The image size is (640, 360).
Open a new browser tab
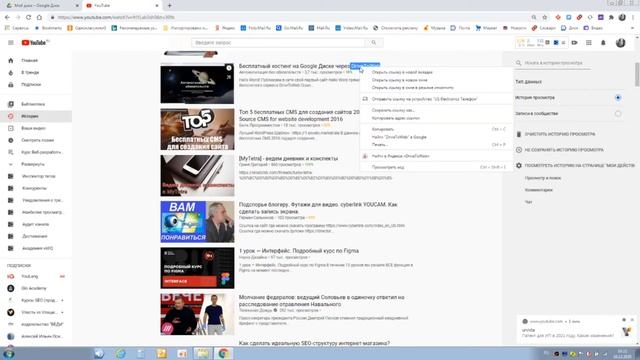pos(169,6)
